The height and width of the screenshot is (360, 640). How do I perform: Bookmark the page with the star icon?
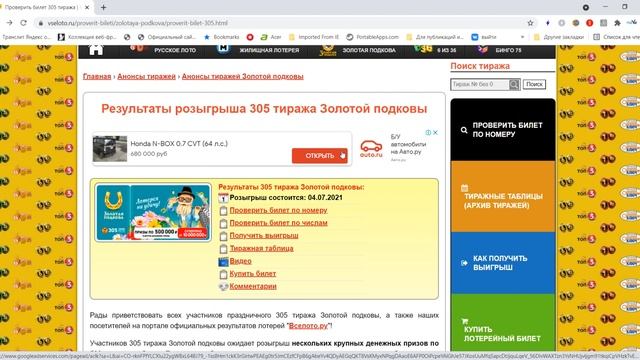click(x=530, y=23)
